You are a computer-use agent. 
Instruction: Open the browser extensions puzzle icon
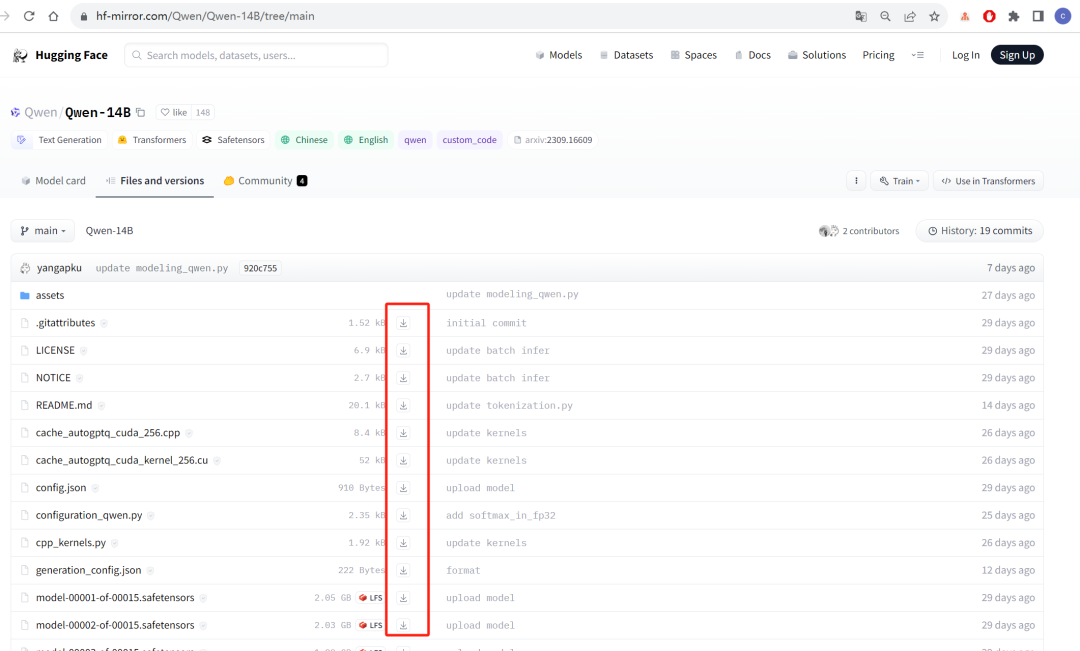click(x=1013, y=16)
